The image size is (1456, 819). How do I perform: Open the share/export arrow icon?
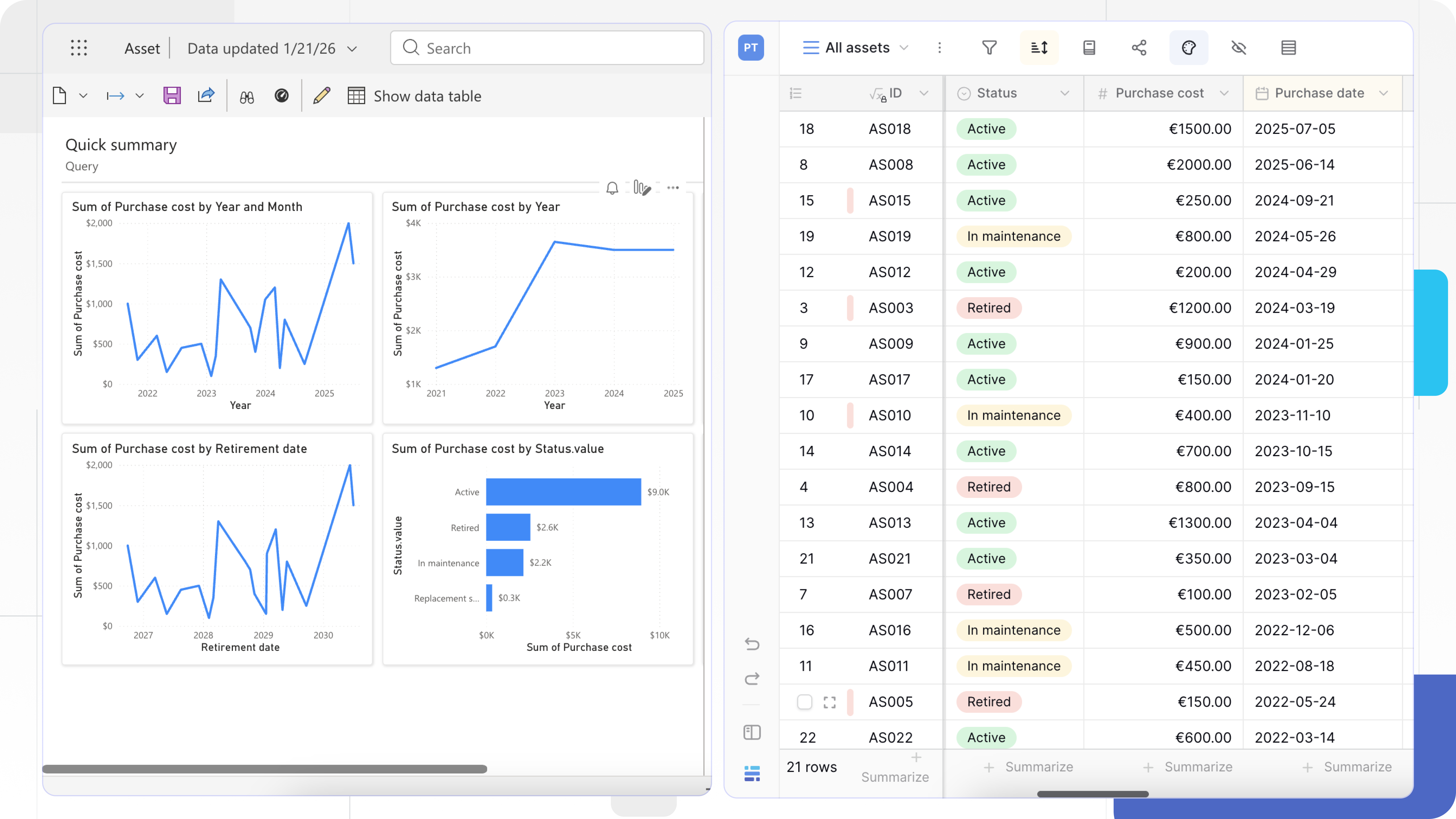pyautogui.click(x=206, y=96)
